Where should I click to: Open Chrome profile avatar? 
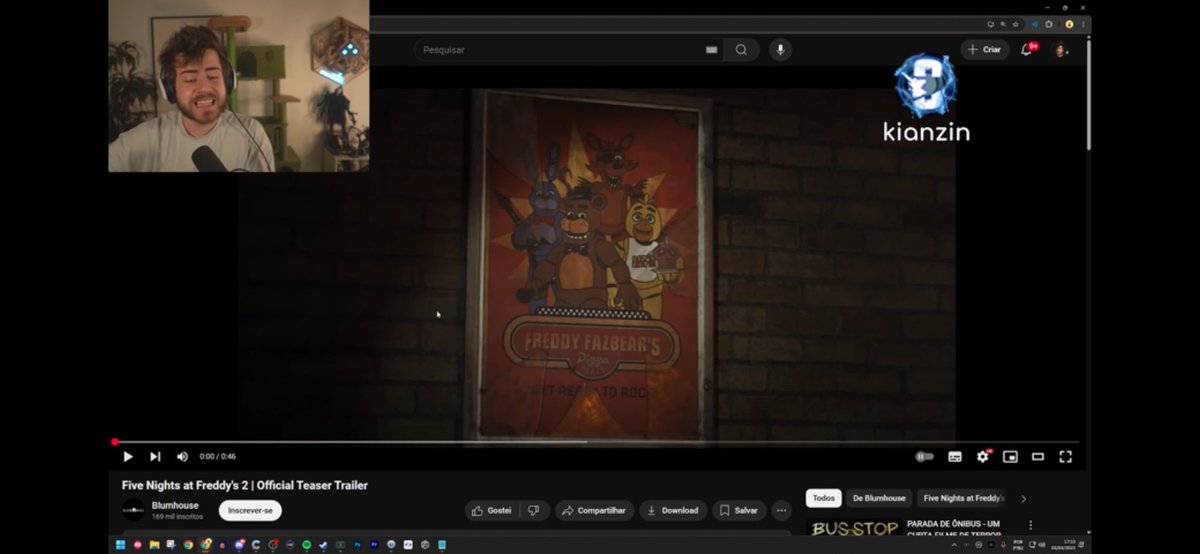click(x=1069, y=24)
